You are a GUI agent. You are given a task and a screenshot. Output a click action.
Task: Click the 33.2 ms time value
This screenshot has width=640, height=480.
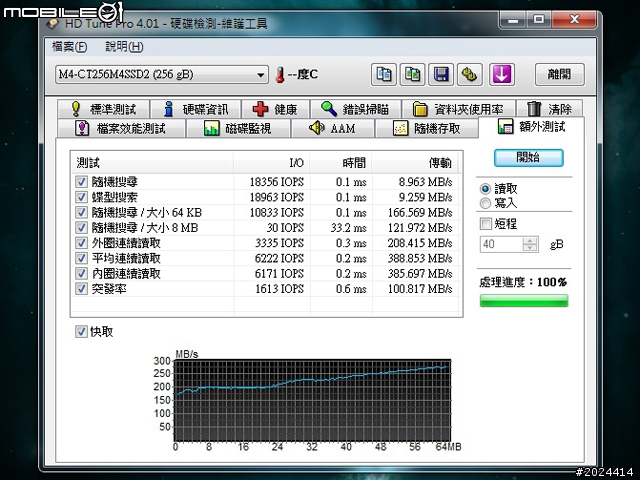tap(349, 228)
